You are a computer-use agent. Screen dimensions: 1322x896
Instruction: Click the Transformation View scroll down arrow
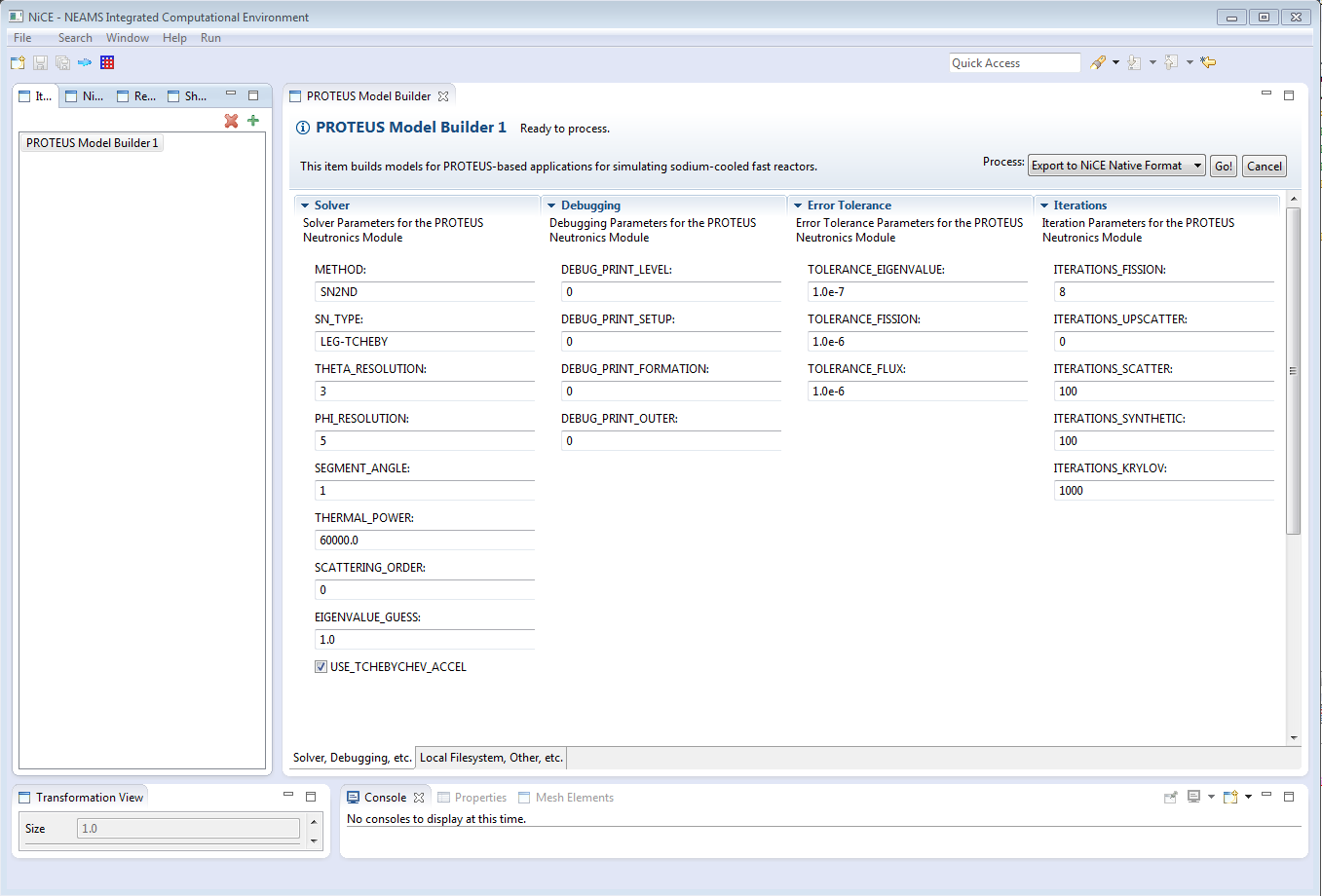click(x=314, y=840)
